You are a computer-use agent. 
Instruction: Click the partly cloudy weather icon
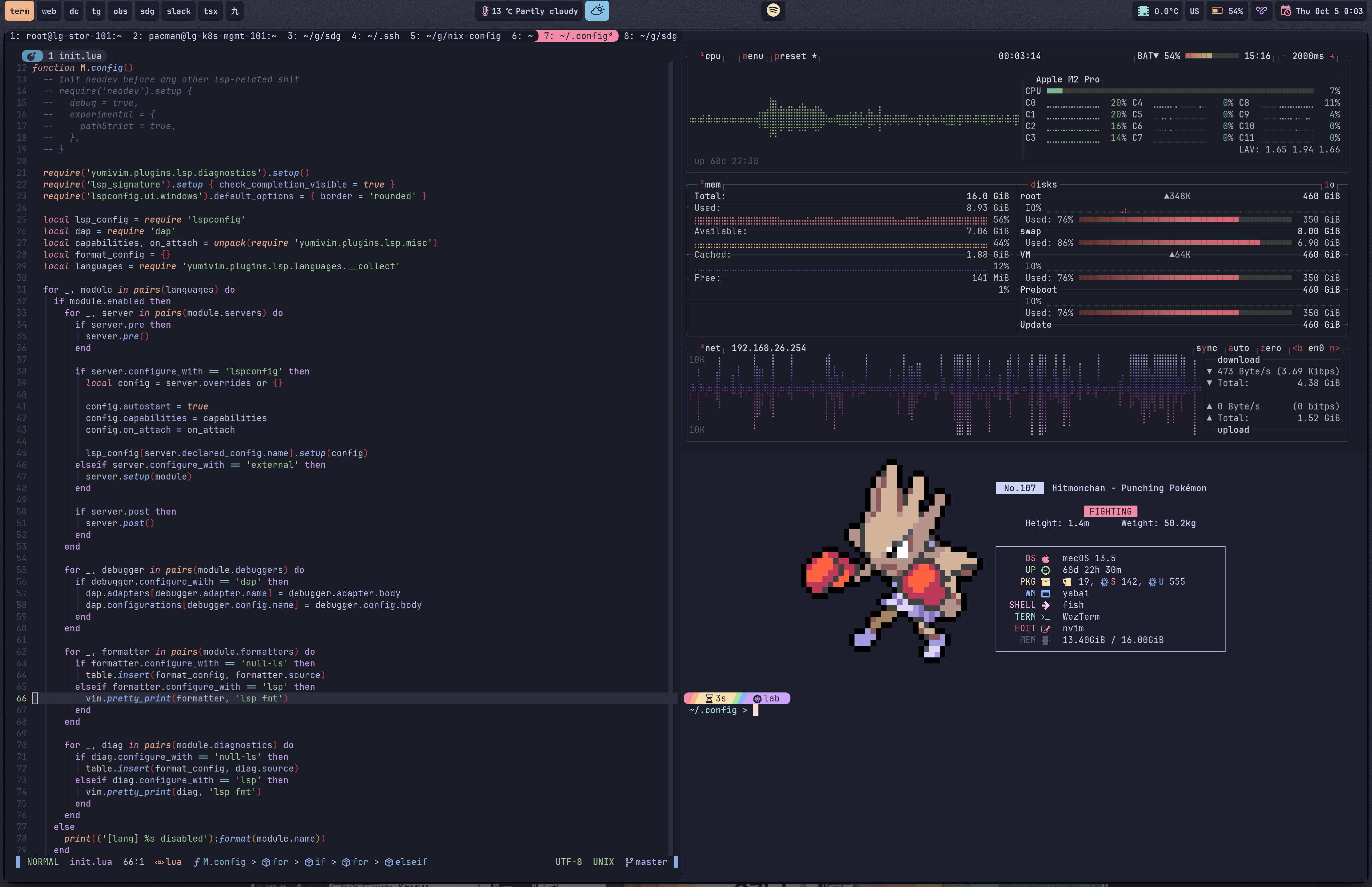[x=597, y=10]
